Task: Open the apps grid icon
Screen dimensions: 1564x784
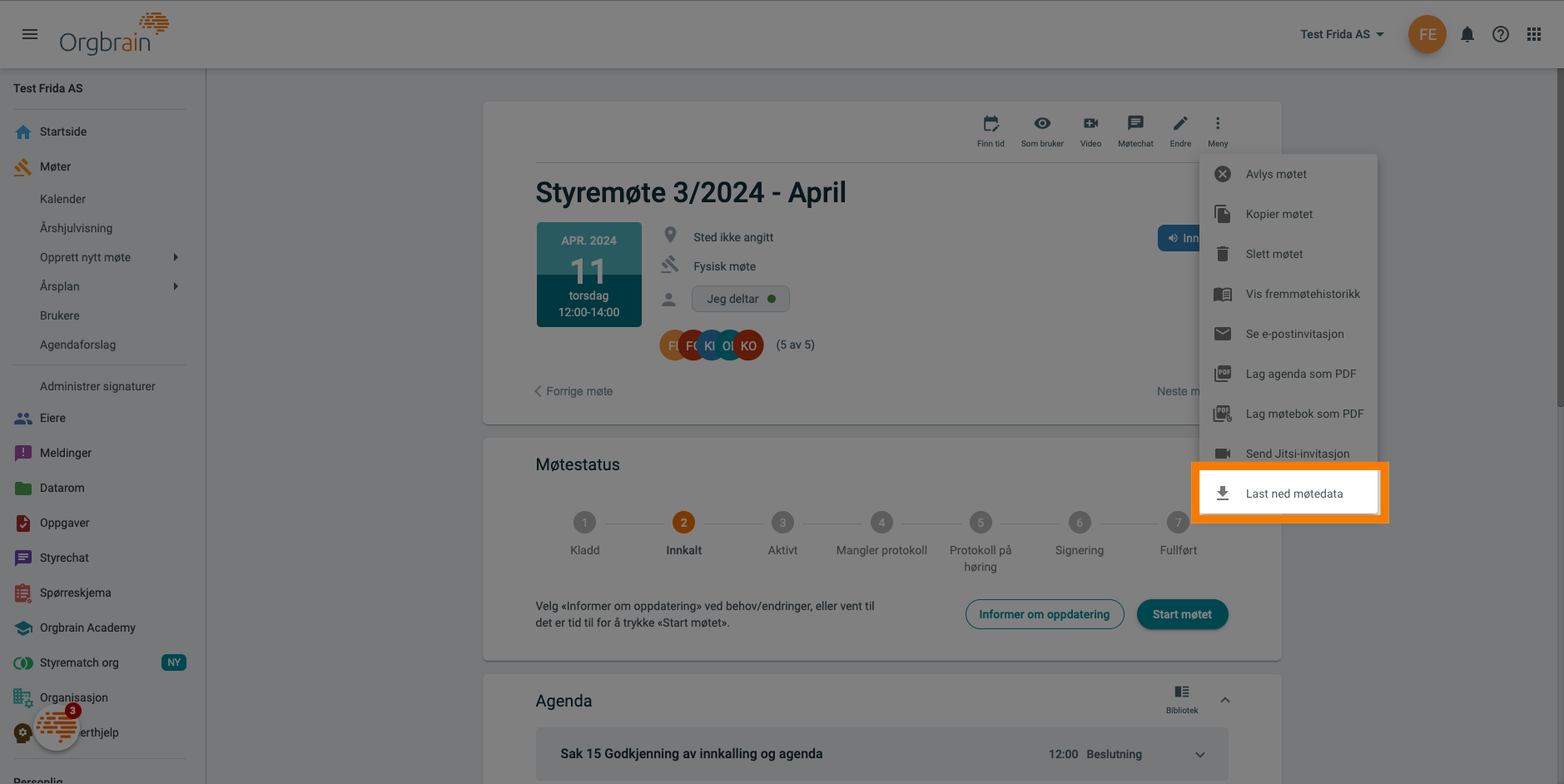Action: click(x=1534, y=34)
